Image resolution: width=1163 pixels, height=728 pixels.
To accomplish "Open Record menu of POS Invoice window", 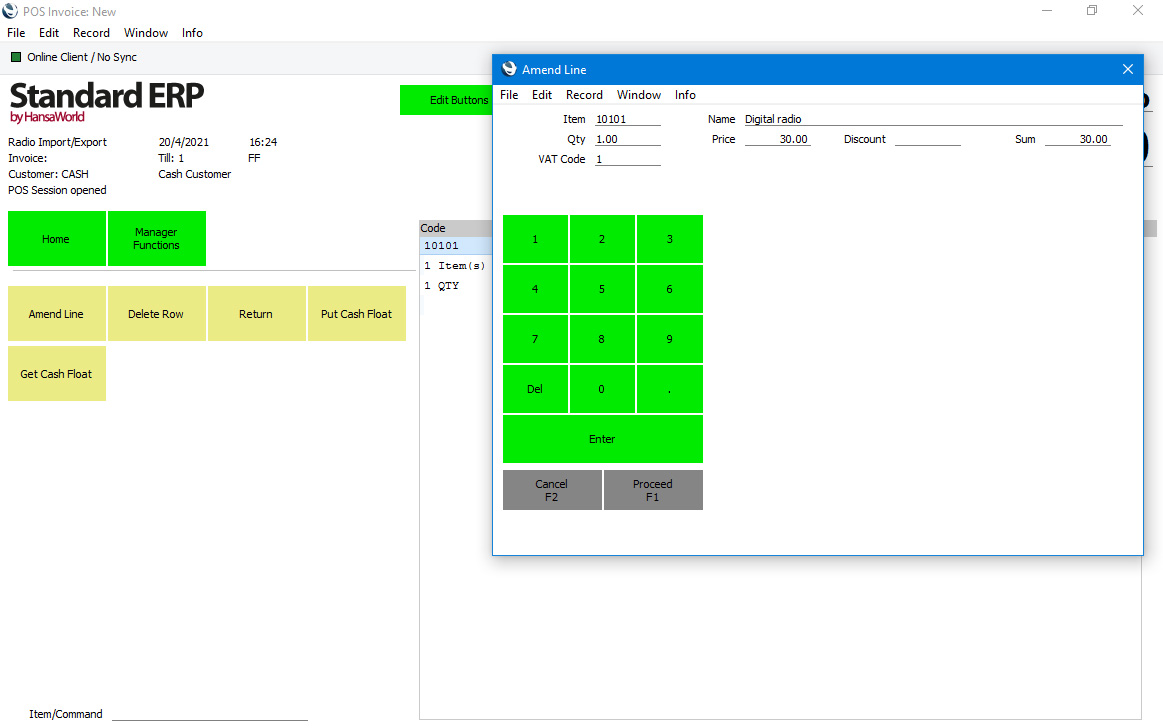I will [x=91, y=33].
